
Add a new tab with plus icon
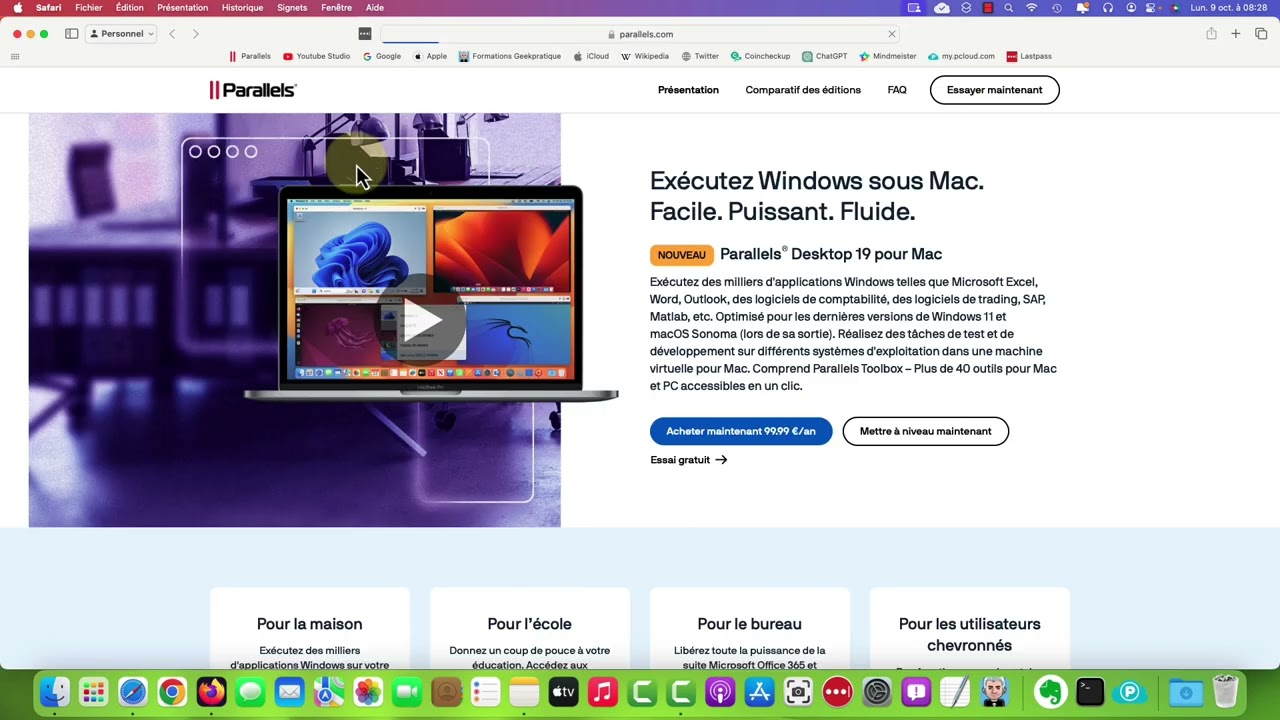(1236, 34)
